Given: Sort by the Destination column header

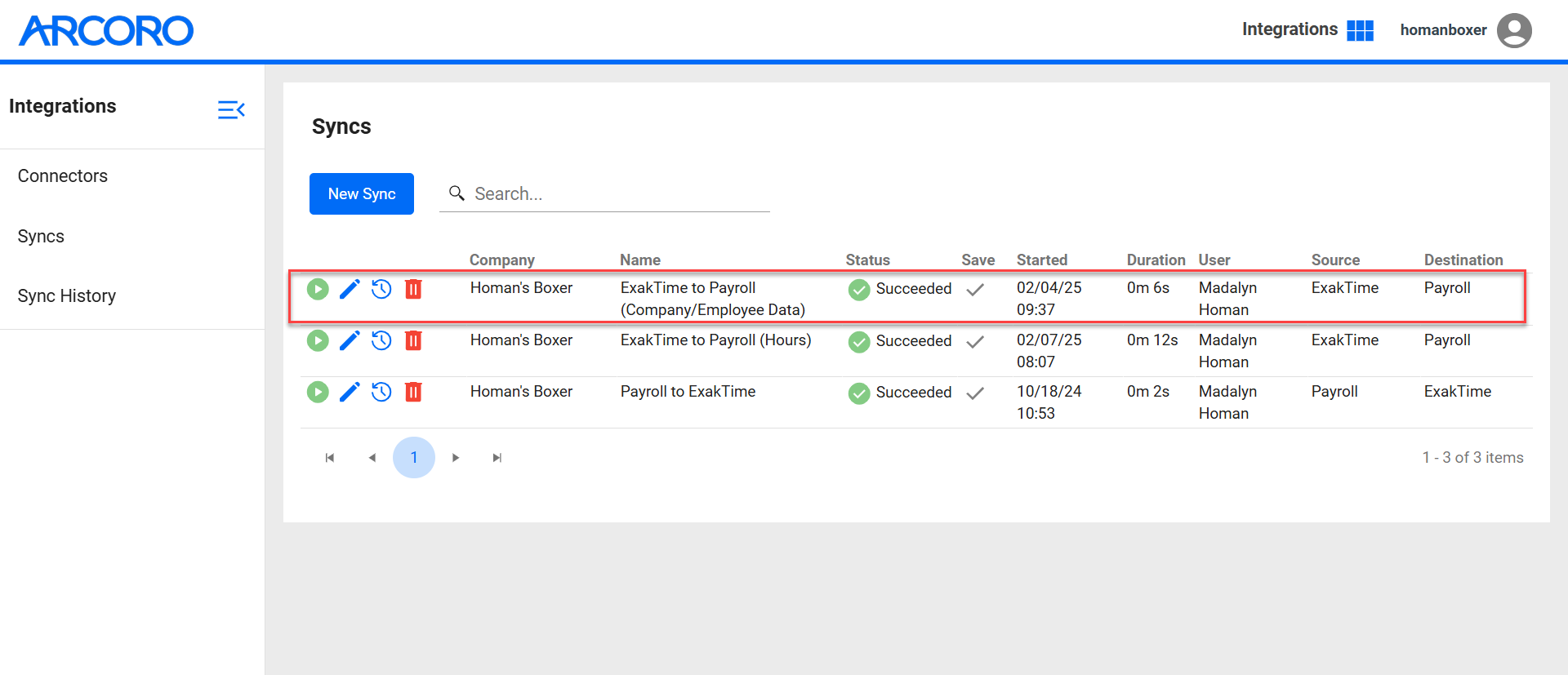Looking at the screenshot, I should (x=1463, y=260).
